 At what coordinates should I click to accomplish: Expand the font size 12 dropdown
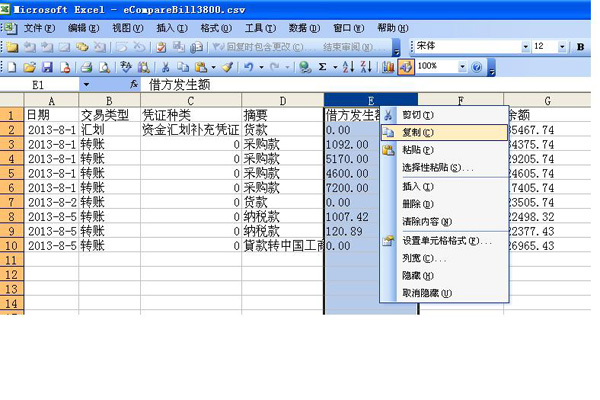point(566,47)
